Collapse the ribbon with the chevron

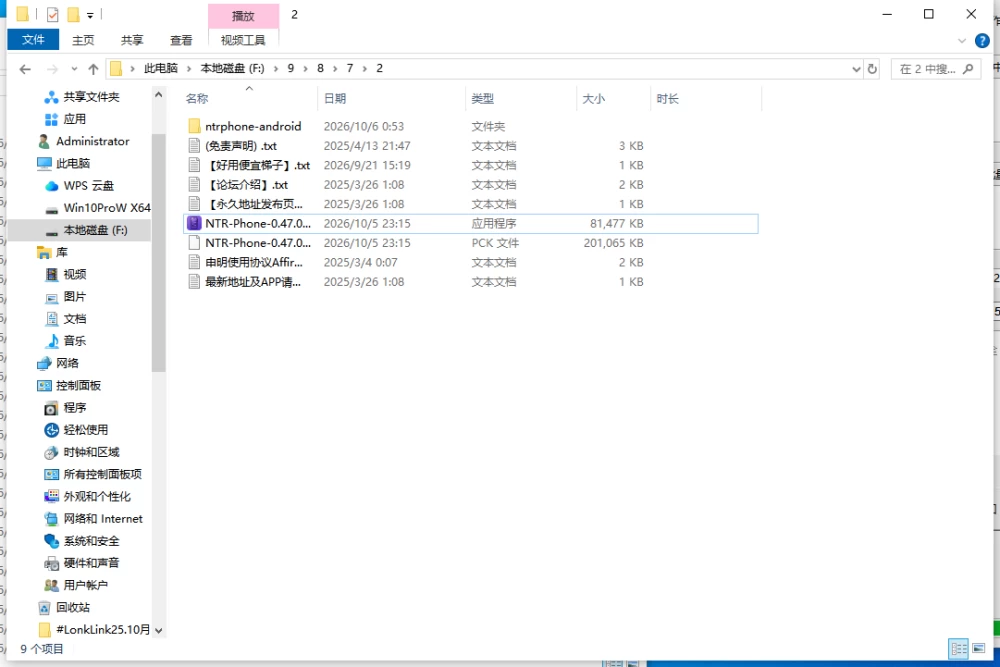[x=962, y=41]
